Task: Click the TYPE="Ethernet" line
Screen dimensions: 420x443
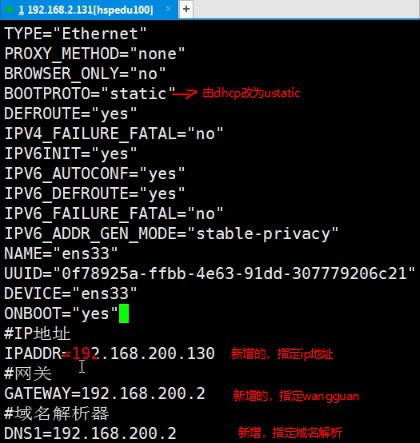Action: tap(75, 34)
